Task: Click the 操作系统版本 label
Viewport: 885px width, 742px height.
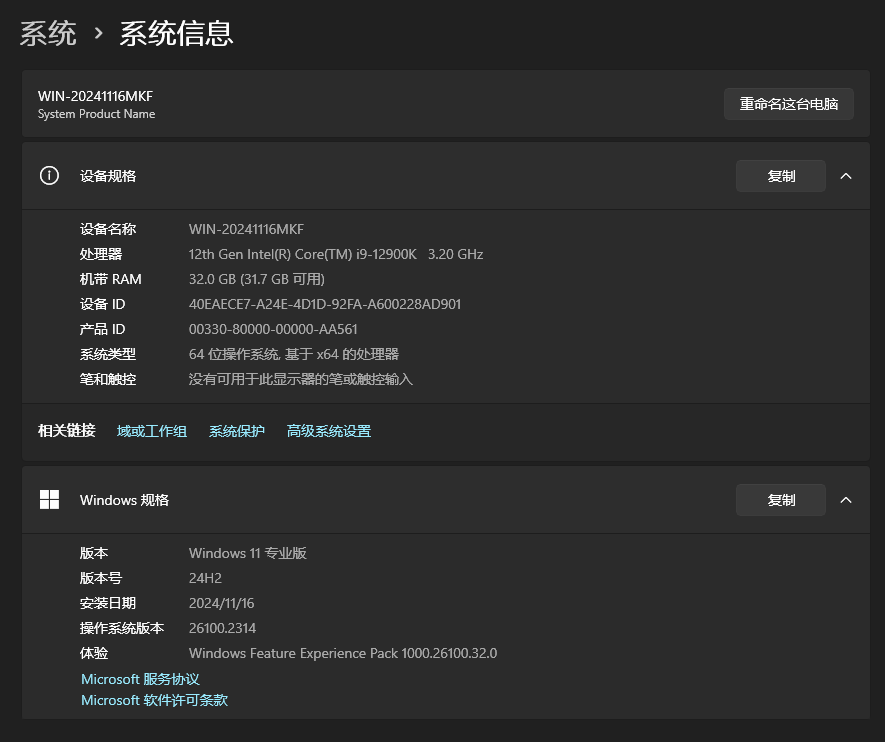Action: (122, 628)
